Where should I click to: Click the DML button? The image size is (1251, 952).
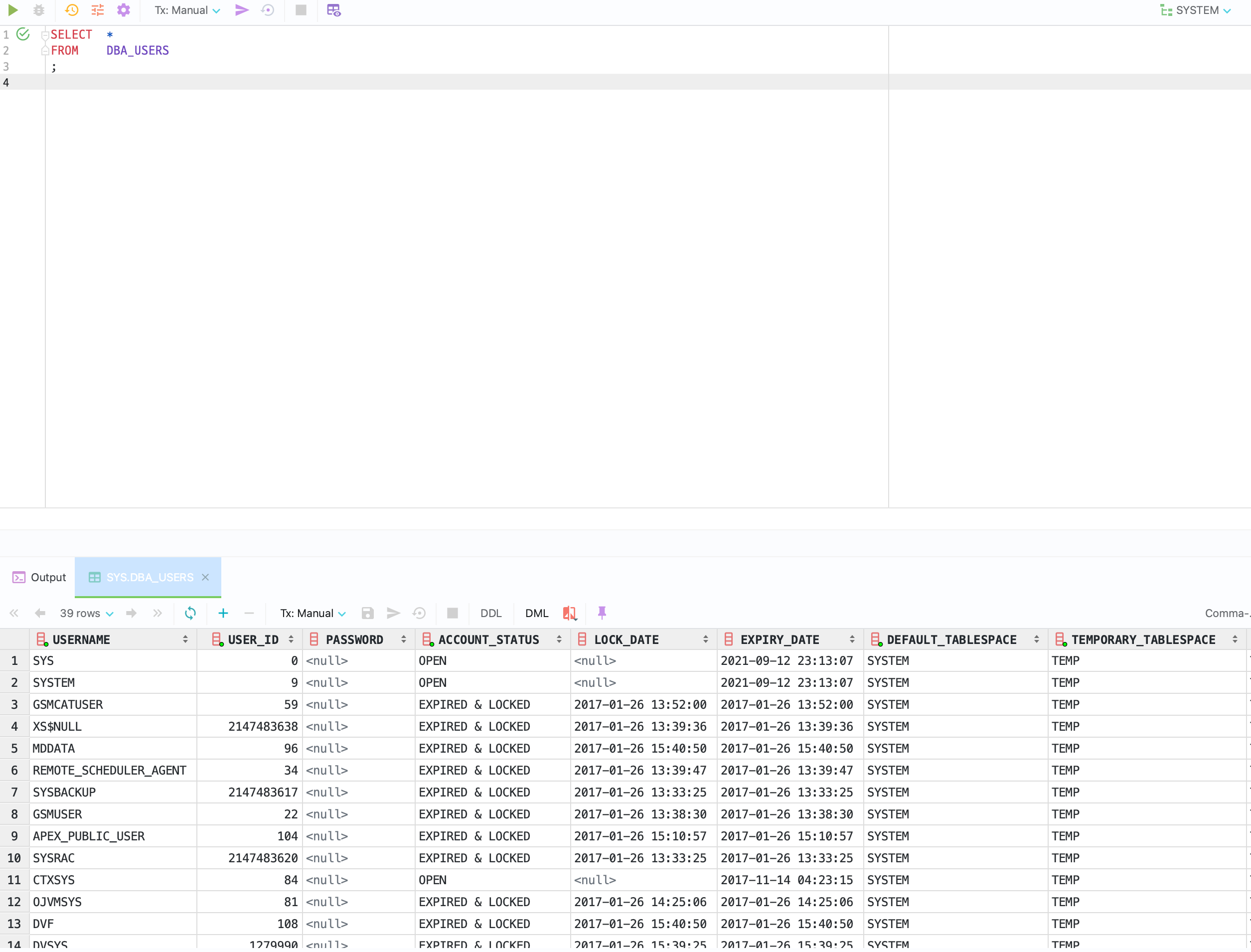[x=536, y=613]
